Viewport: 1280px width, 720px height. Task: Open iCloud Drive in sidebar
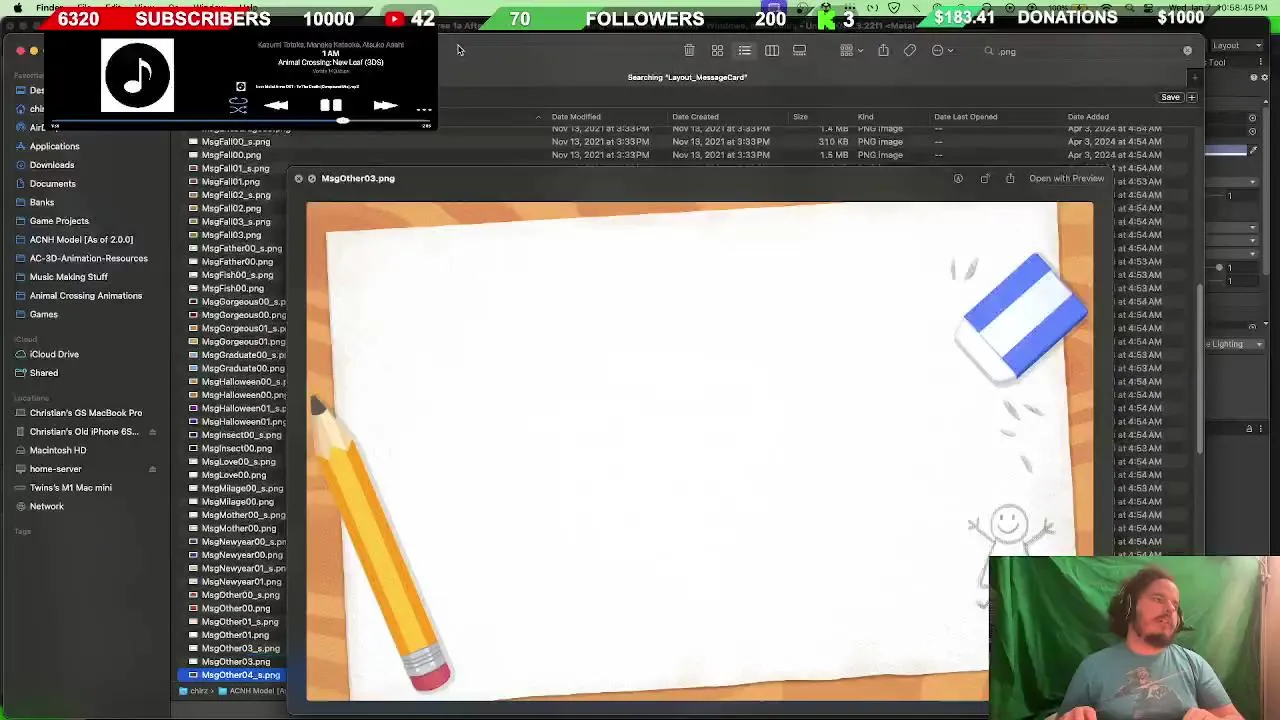(54, 355)
